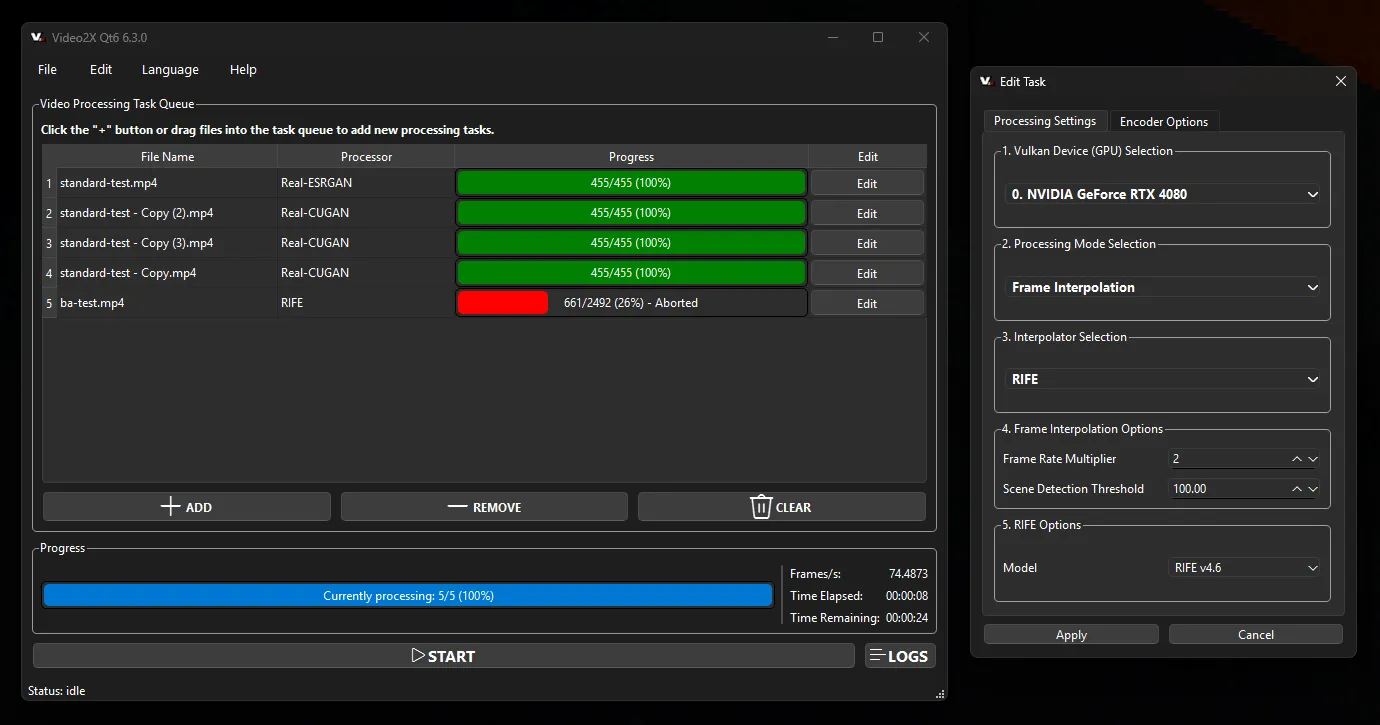
Task: Open LOGS with the list icon
Action: [900, 656]
